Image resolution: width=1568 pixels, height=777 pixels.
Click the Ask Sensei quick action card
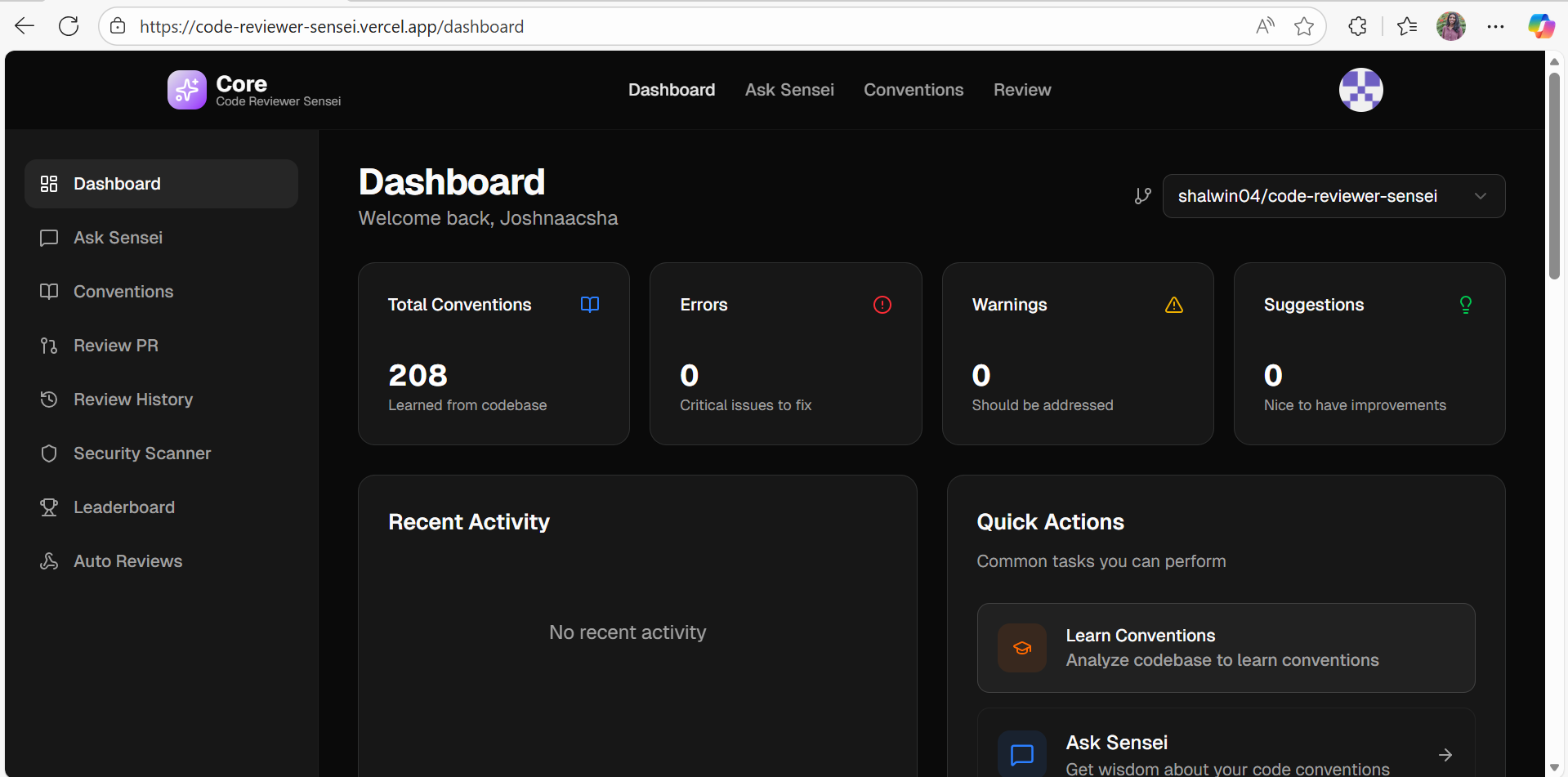coord(1226,744)
